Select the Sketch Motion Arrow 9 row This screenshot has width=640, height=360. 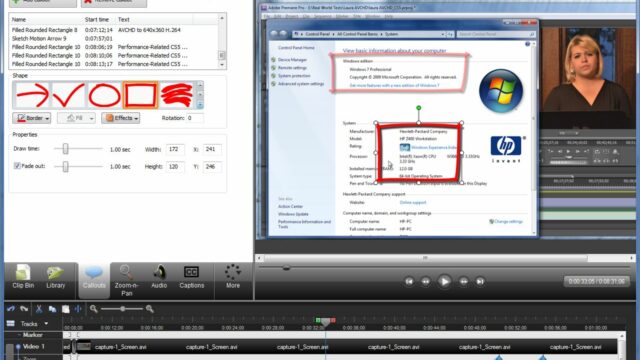tap(113, 38)
